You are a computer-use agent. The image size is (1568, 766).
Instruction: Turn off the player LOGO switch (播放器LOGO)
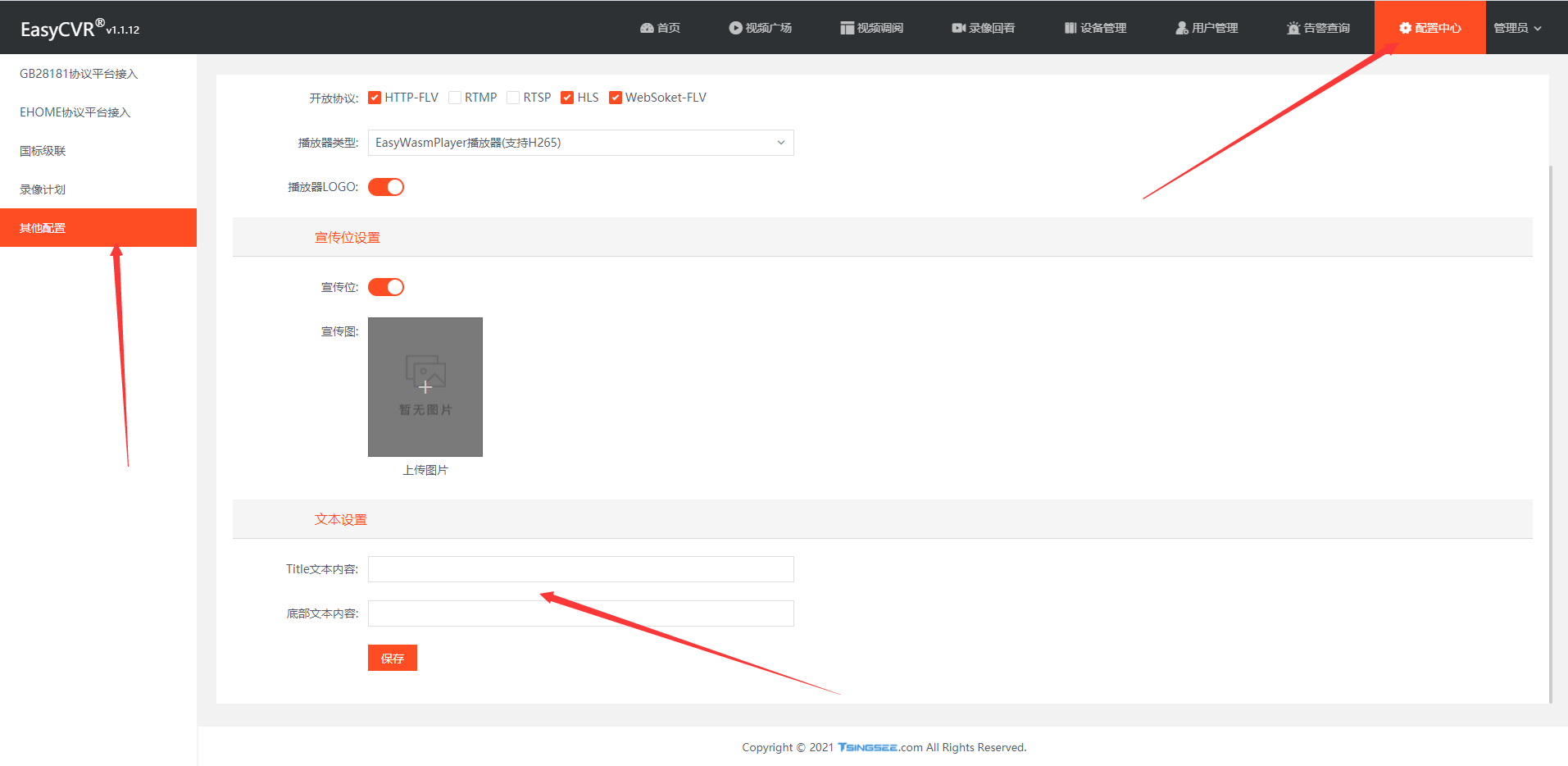click(x=386, y=187)
